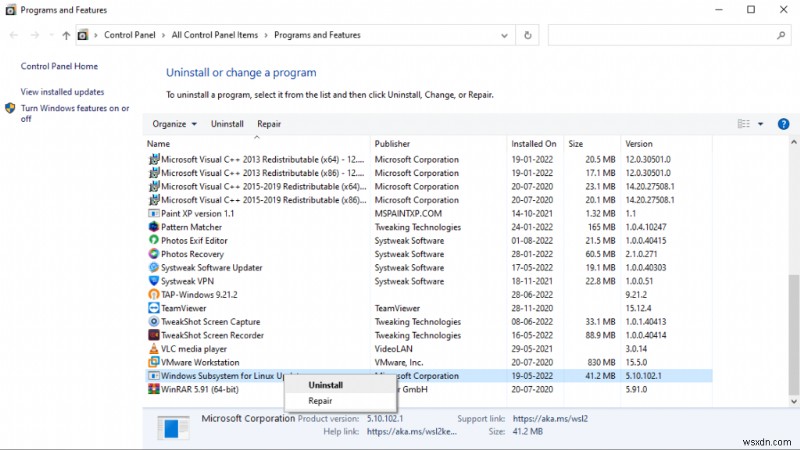Sort by the Installed On column header
The width and height of the screenshot is (800, 450).
pos(535,144)
